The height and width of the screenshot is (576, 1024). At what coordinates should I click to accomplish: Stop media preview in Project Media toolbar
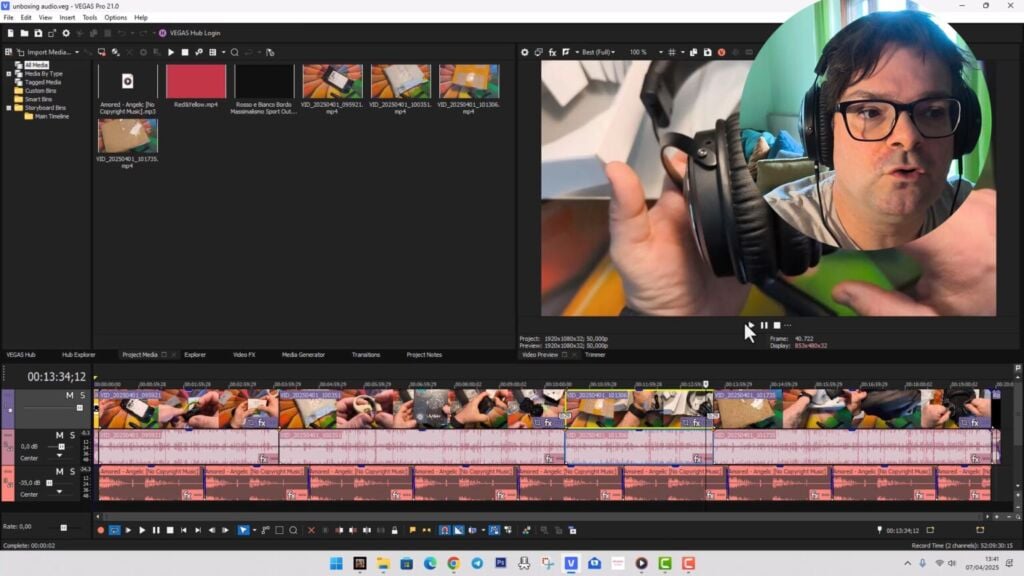tap(185, 52)
